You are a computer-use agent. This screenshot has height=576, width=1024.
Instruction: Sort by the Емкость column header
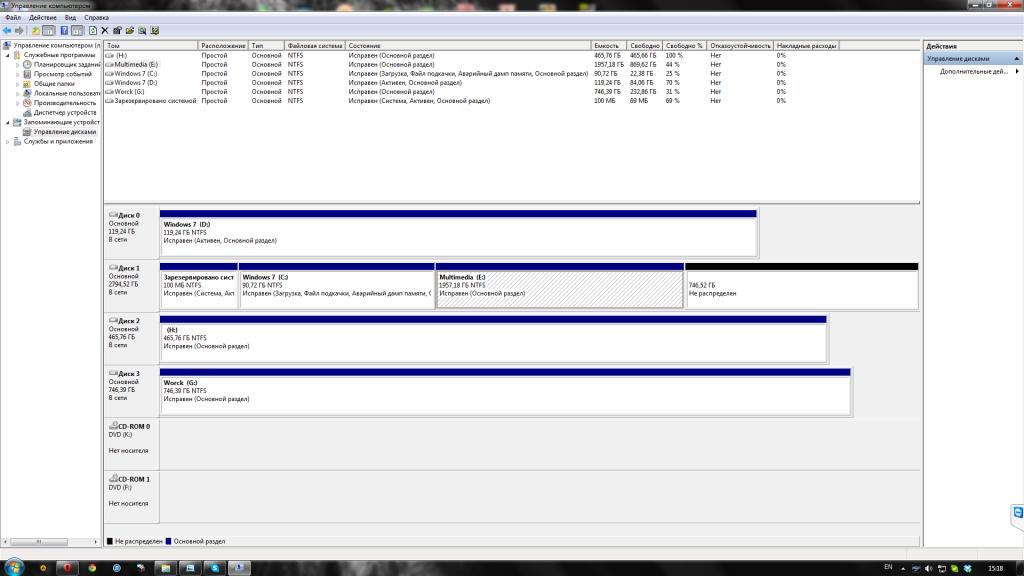pos(609,46)
